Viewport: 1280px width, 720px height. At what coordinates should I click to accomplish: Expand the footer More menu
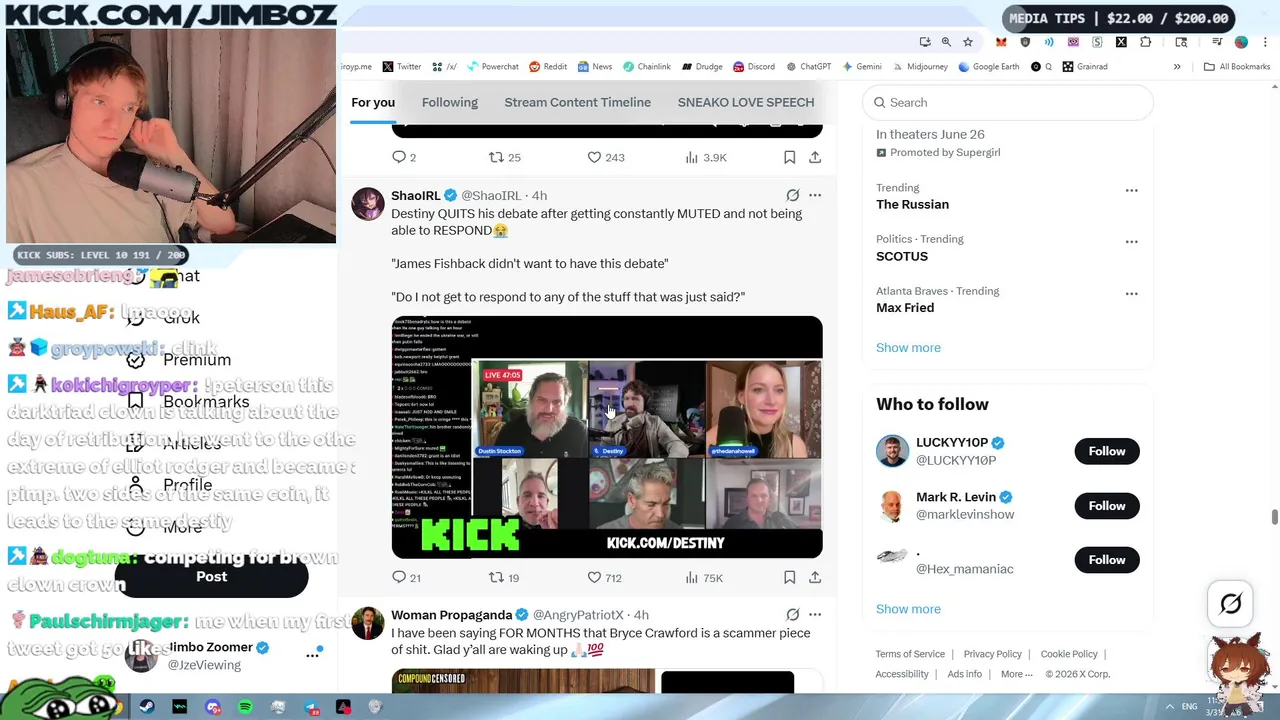(x=1016, y=674)
